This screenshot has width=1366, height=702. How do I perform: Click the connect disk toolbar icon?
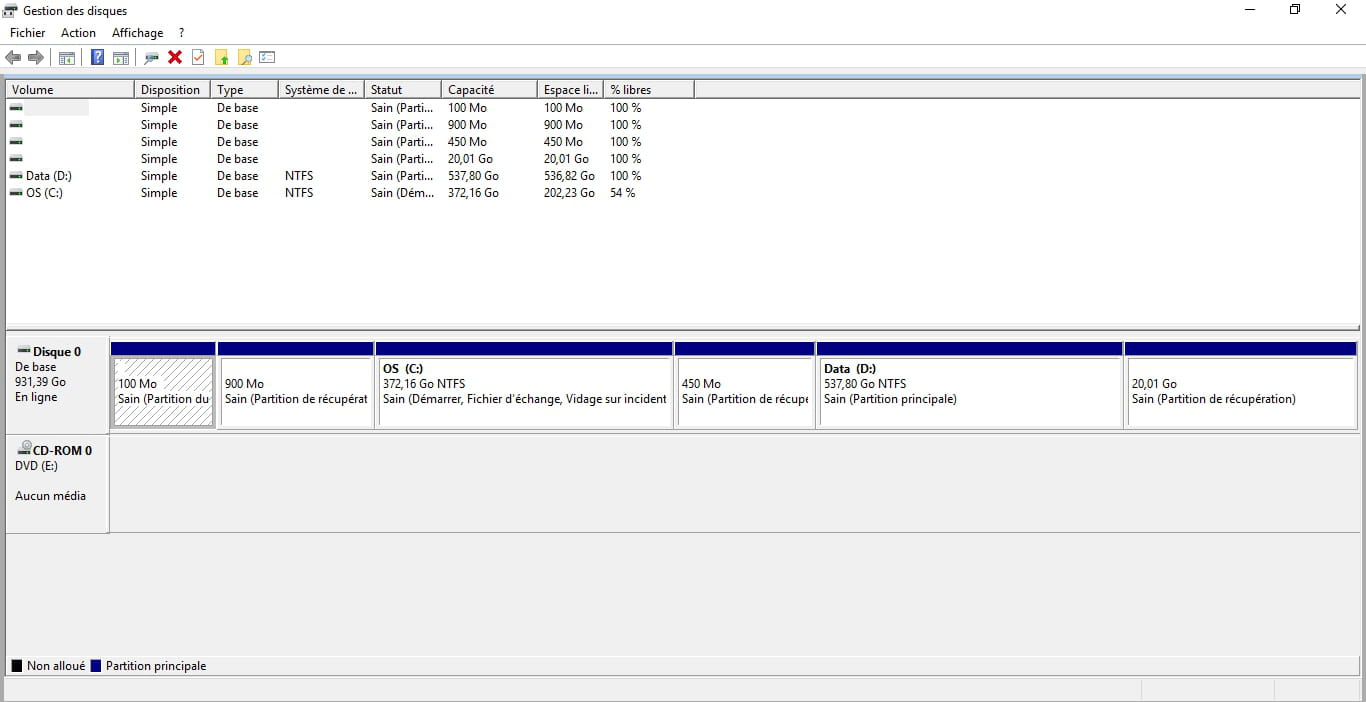tap(151, 57)
